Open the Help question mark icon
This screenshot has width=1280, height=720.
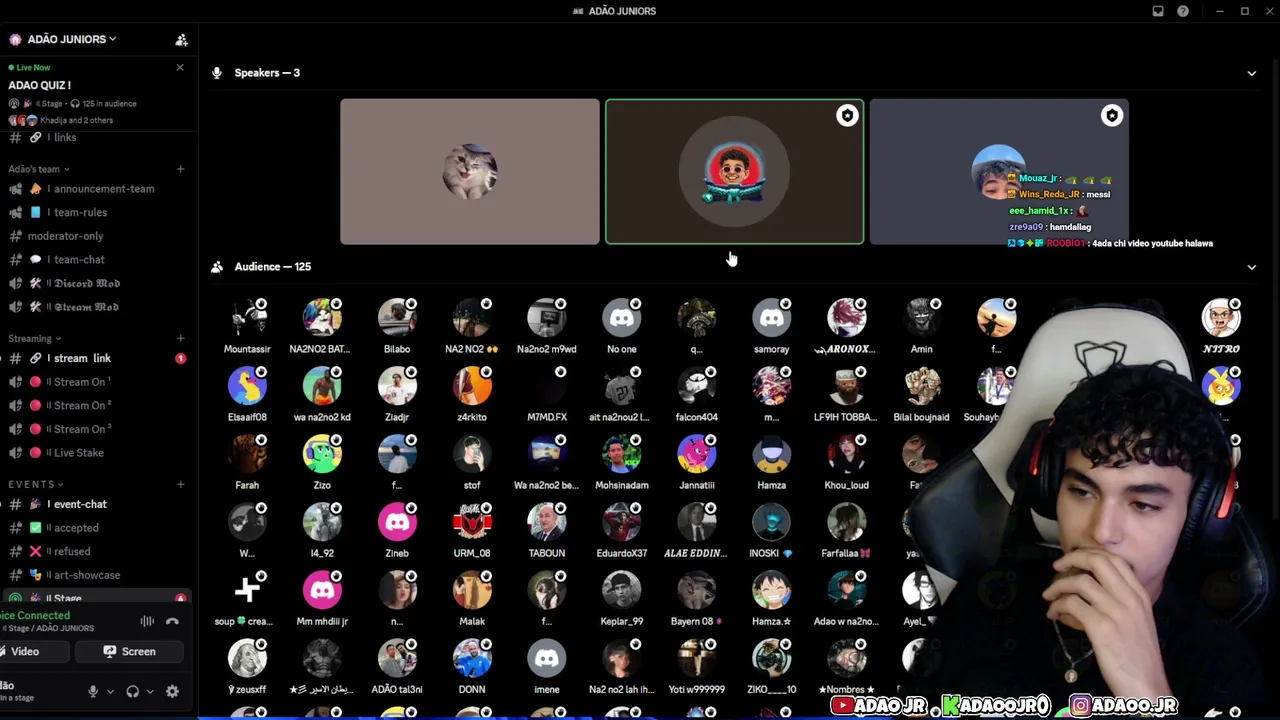click(1183, 11)
